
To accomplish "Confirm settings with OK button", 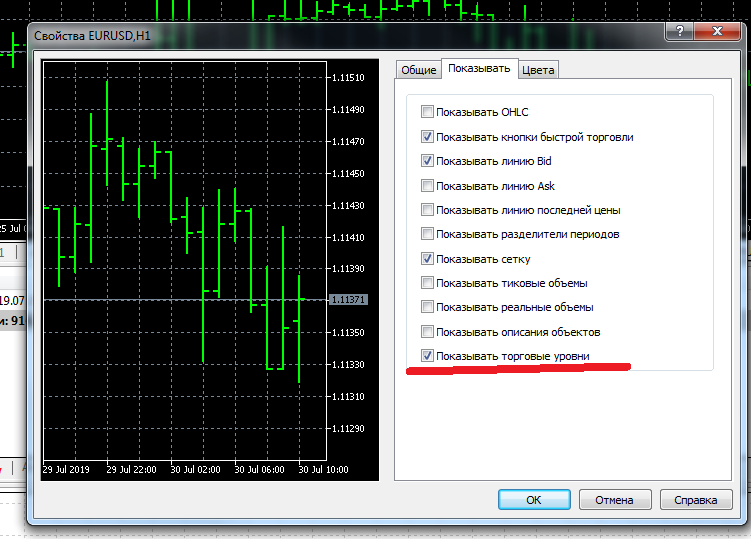I will point(534,500).
